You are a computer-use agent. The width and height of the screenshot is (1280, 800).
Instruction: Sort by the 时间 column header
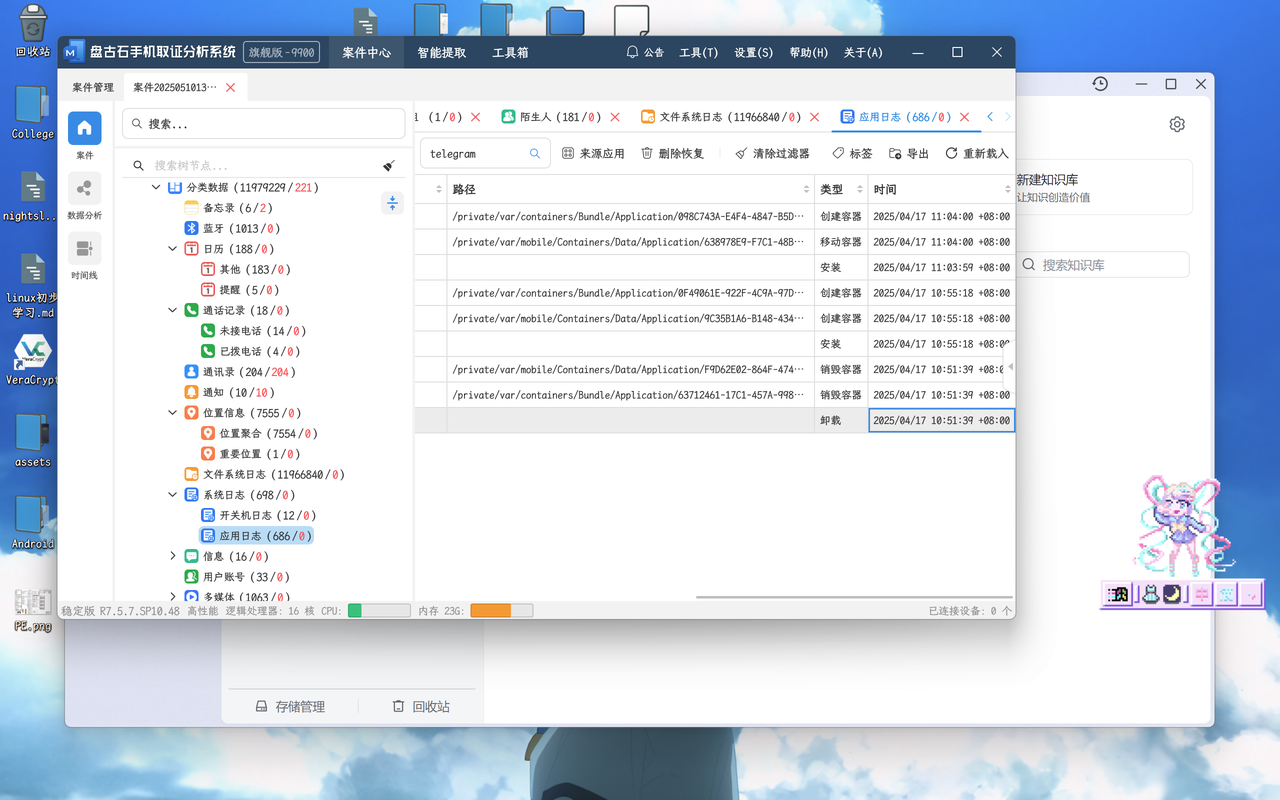coord(941,189)
